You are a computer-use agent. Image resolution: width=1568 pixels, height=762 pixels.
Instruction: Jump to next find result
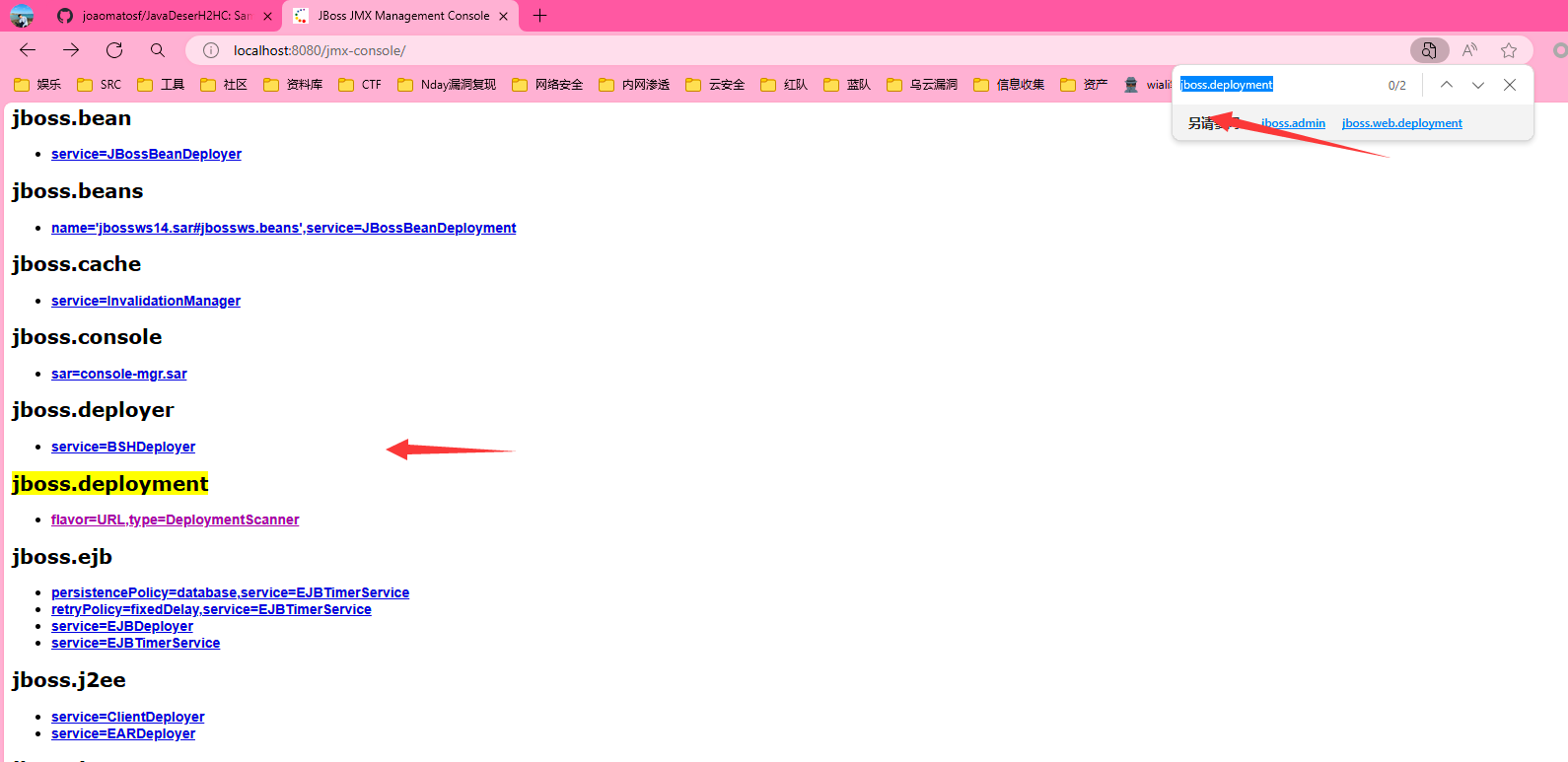[1478, 85]
